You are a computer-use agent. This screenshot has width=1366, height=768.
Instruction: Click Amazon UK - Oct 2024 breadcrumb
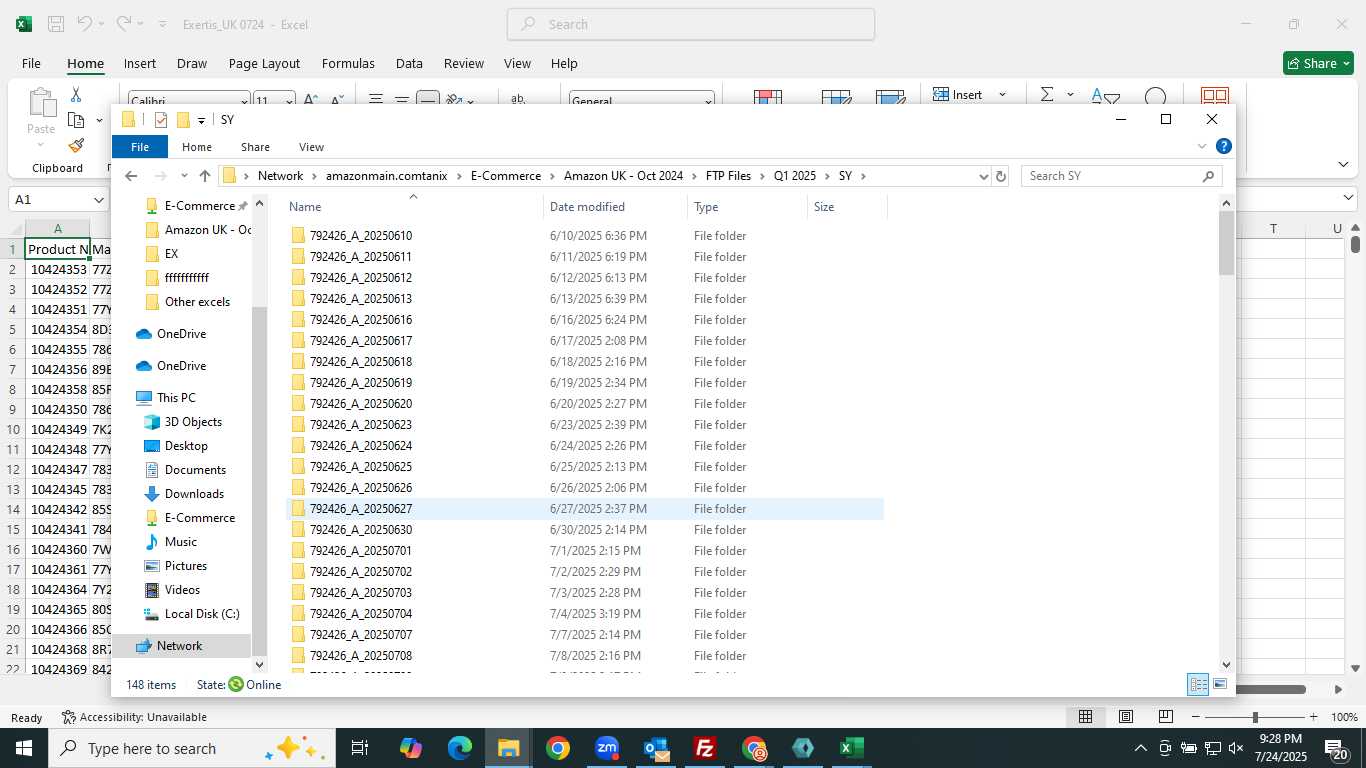pos(623,176)
